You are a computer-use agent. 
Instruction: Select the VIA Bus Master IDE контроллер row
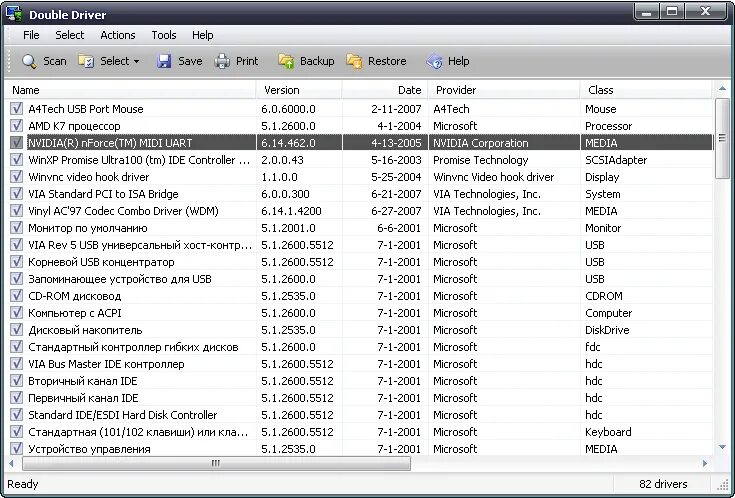(x=359, y=363)
